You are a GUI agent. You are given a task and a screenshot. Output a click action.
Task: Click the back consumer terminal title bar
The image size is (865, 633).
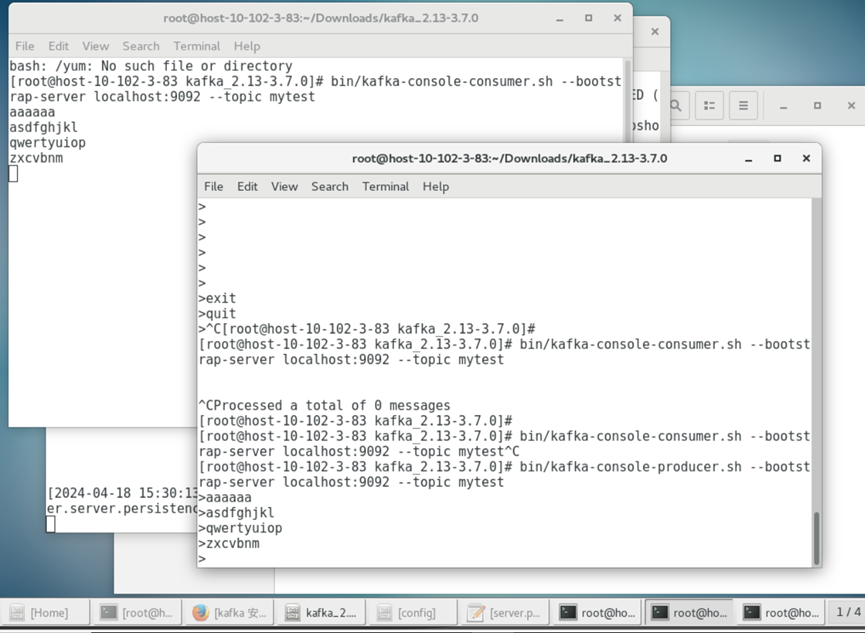tap(321, 18)
